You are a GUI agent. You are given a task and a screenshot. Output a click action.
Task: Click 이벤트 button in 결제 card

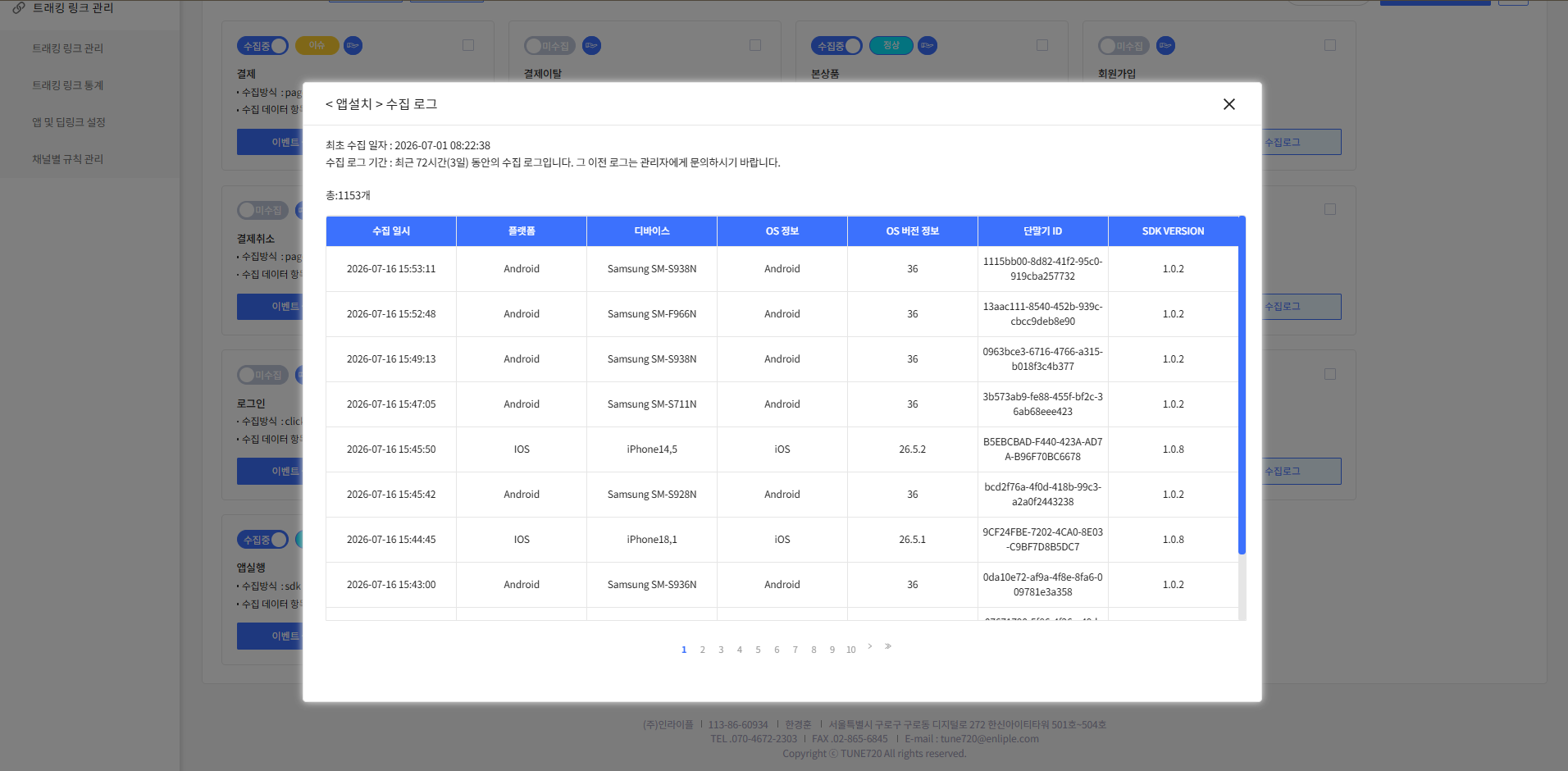270,142
